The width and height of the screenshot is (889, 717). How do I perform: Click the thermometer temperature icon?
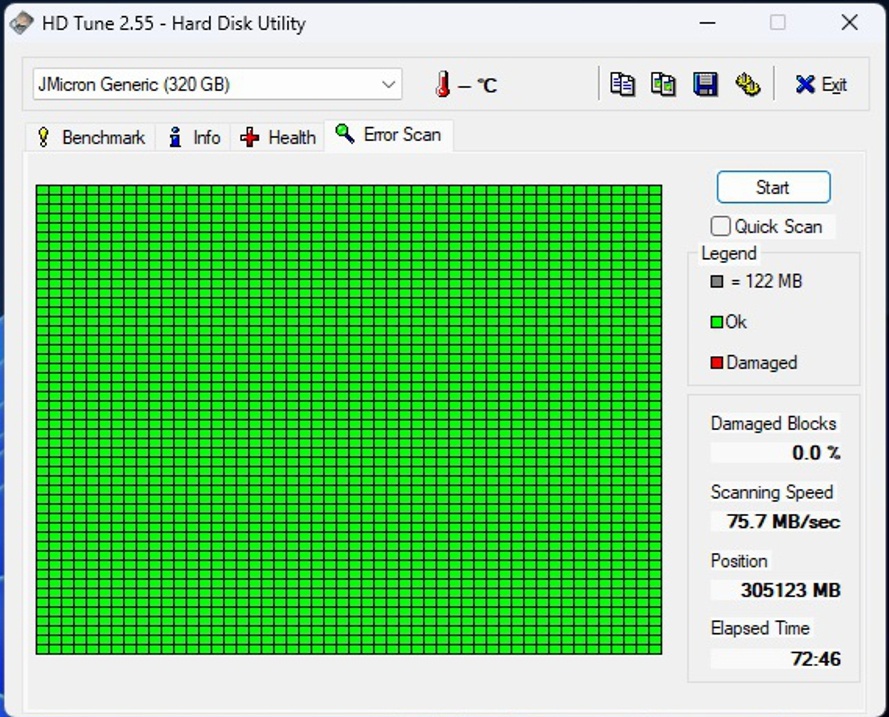click(x=443, y=85)
